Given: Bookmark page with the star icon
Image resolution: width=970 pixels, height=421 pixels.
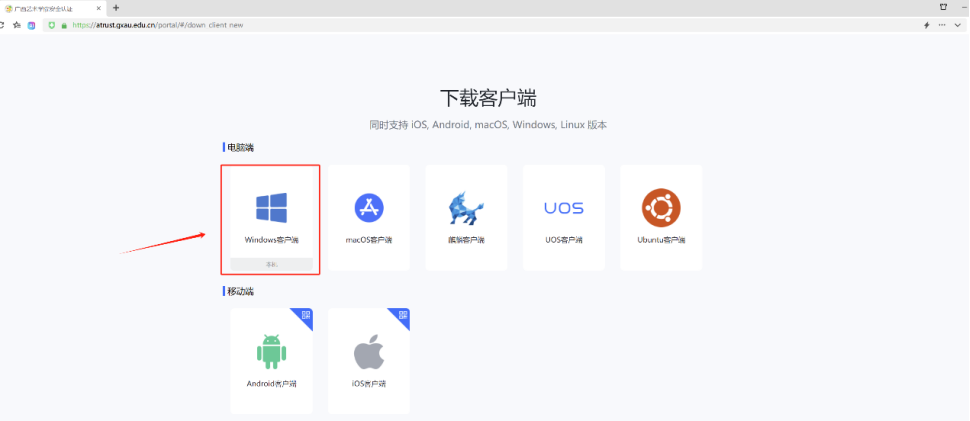Looking at the screenshot, I should point(17,24).
